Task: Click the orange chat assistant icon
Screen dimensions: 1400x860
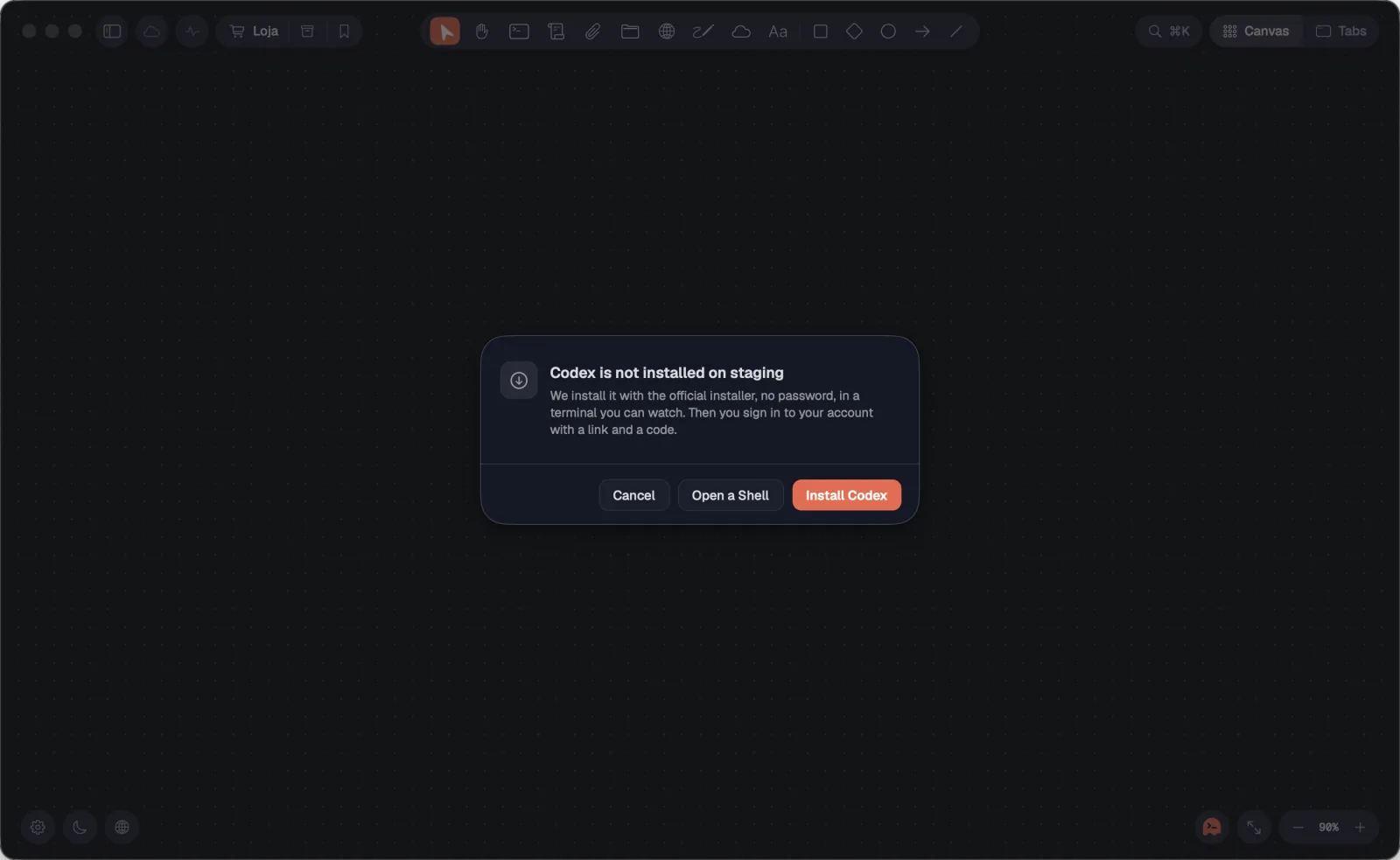Action: pos(1212,828)
